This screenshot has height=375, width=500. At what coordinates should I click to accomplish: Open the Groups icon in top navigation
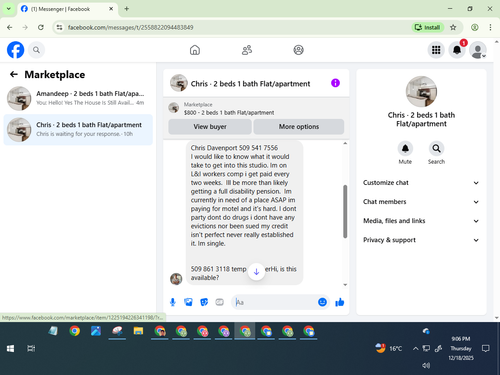[298, 50]
